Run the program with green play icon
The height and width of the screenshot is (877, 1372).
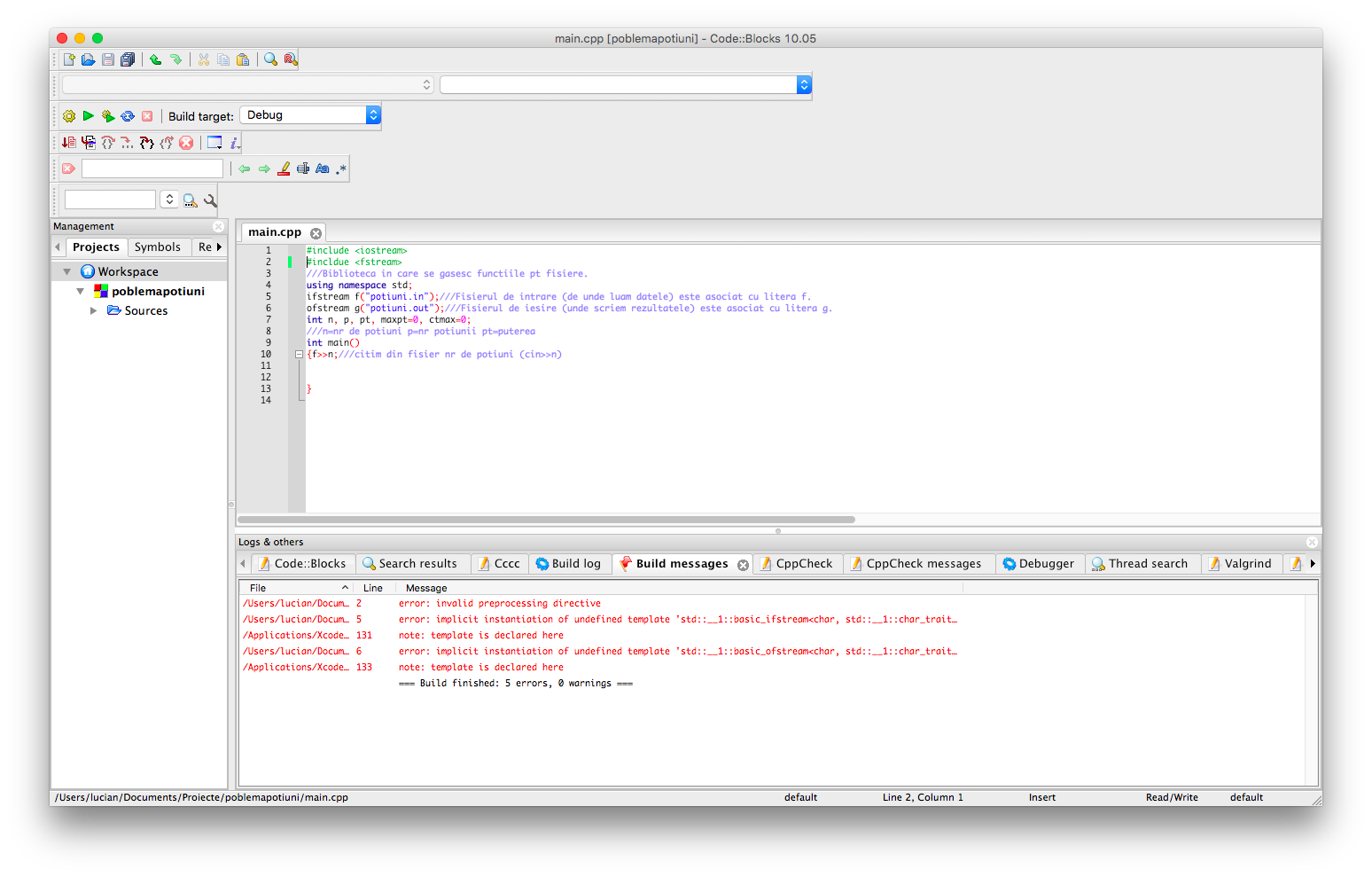[89, 116]
